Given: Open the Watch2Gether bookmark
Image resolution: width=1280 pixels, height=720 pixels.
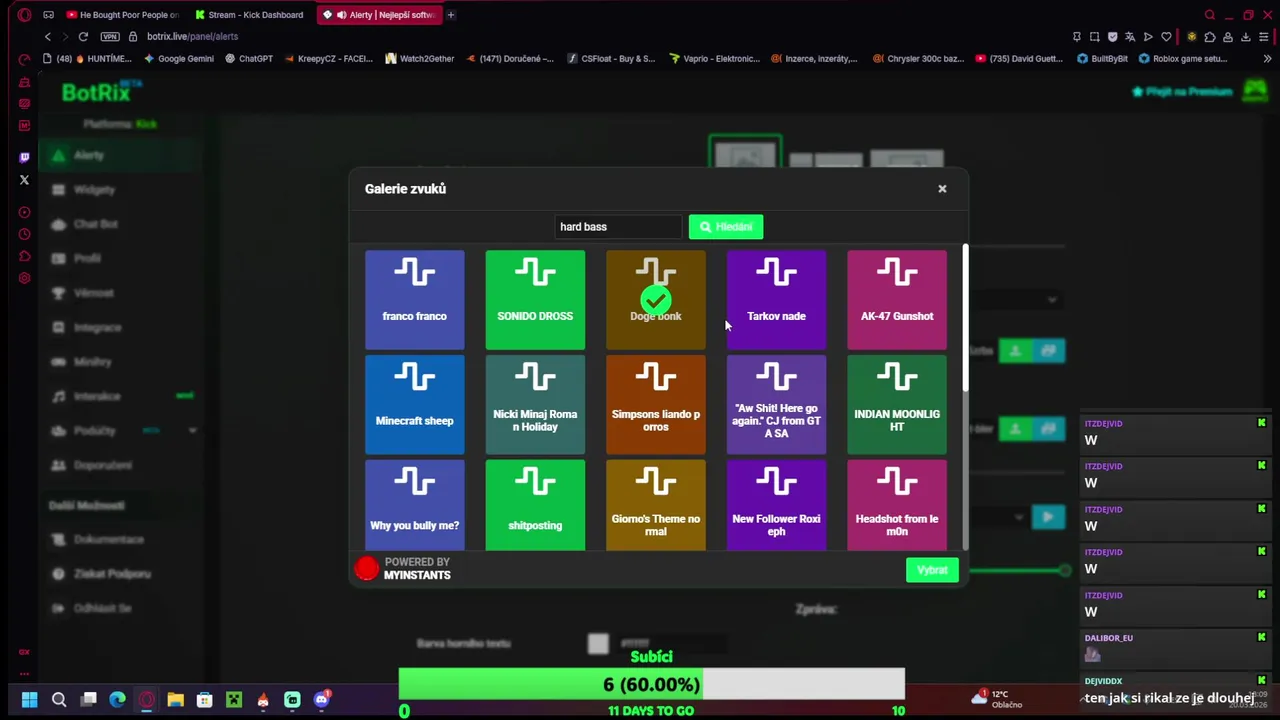Looking at the screenshot, I should [x=420, y=59].
